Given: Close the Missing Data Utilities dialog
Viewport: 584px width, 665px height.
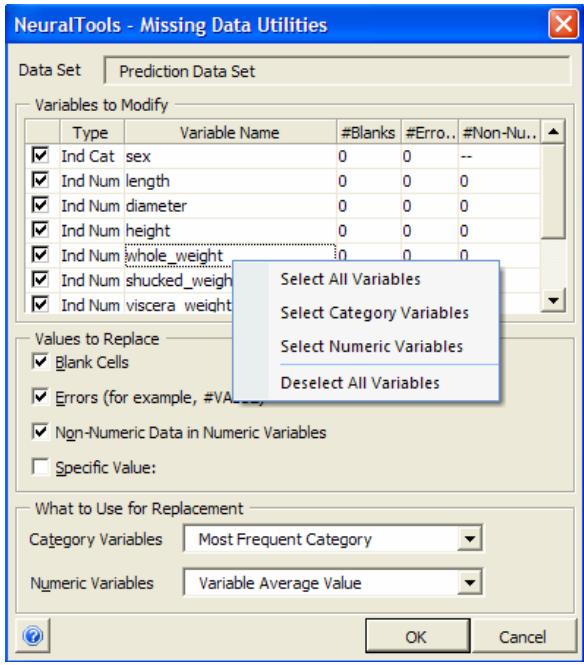Looking at the screenshot, I should click(563, 24).
